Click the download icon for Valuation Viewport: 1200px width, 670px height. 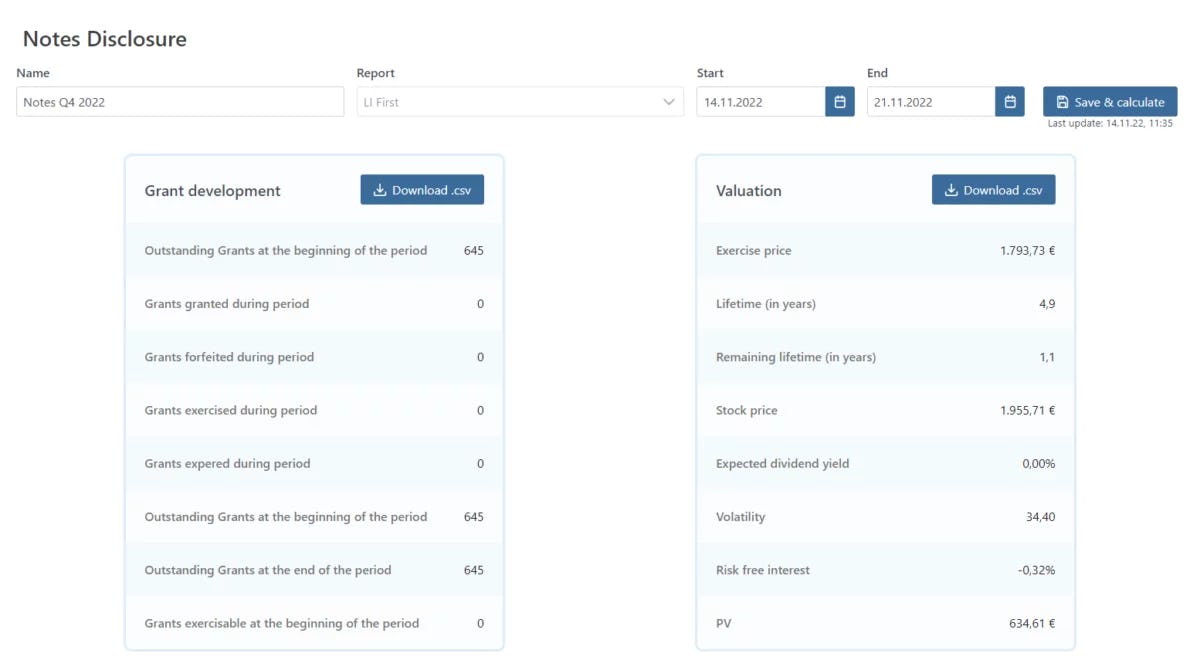pos(951,189)
